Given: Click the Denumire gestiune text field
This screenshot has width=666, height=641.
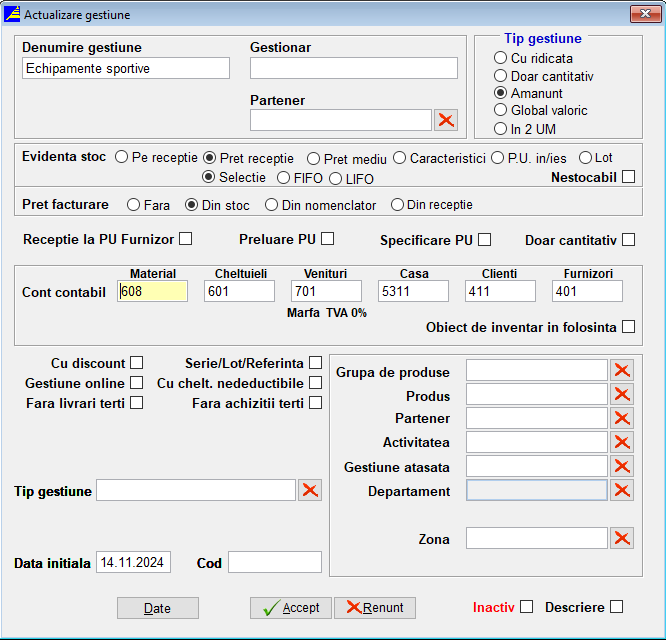Looking at the screenshot, I should (x=125, y=69).
